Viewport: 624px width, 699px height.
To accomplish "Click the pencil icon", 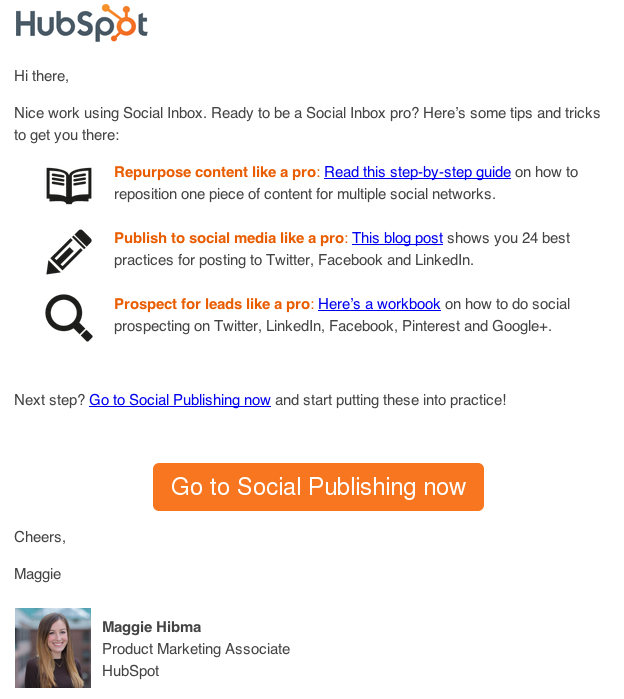I will 69,252.
